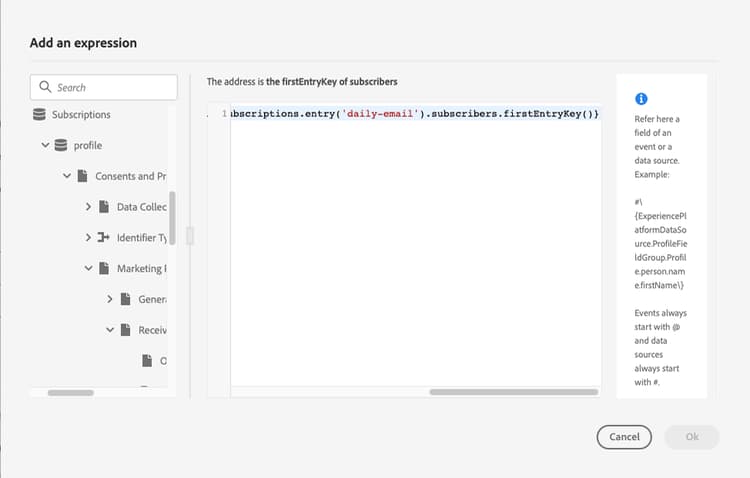
Task: Select the Subscriptions data source label
Action: coord(81,114)
